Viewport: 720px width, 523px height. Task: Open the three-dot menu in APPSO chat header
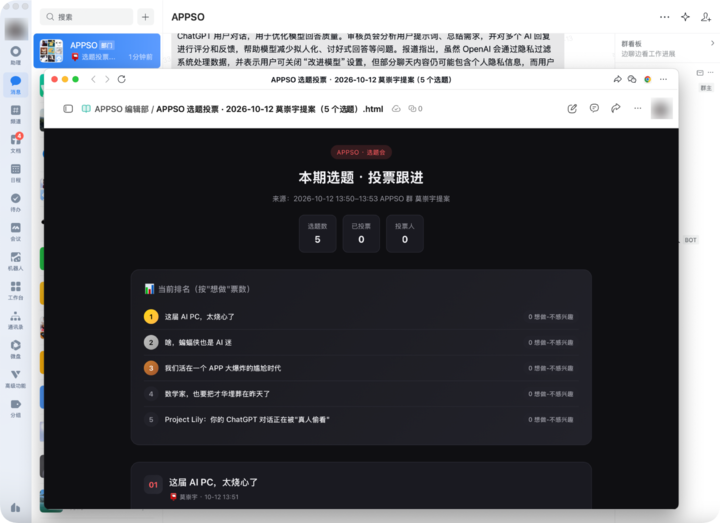664,17
